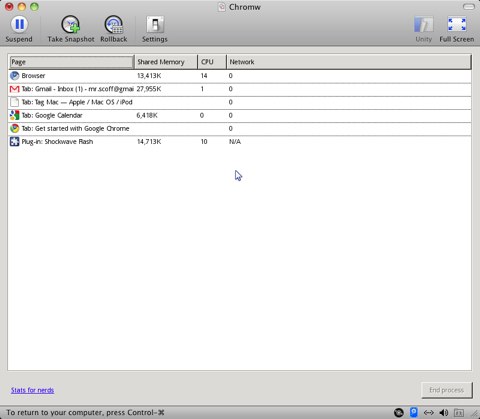The width and height of the screenshot is (480, 419).
Task: Sort by CPU column header
Action: [212, 62]
